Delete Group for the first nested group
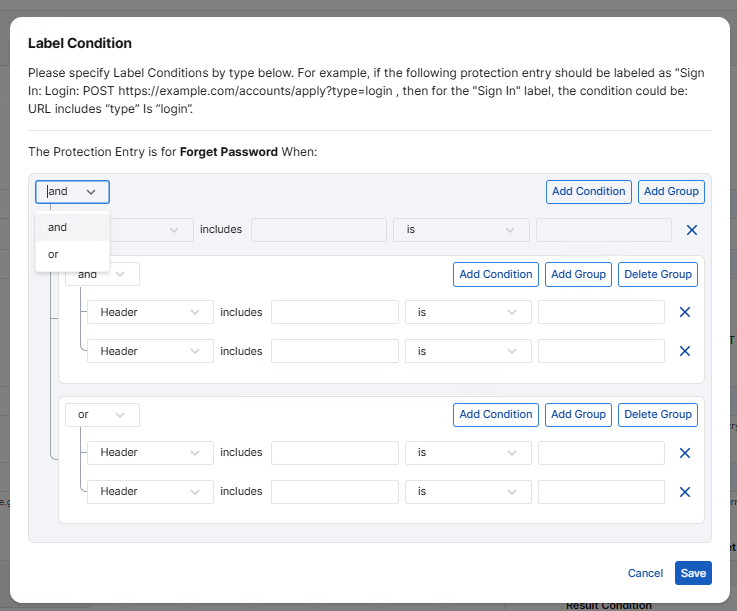 click(657, 274)
